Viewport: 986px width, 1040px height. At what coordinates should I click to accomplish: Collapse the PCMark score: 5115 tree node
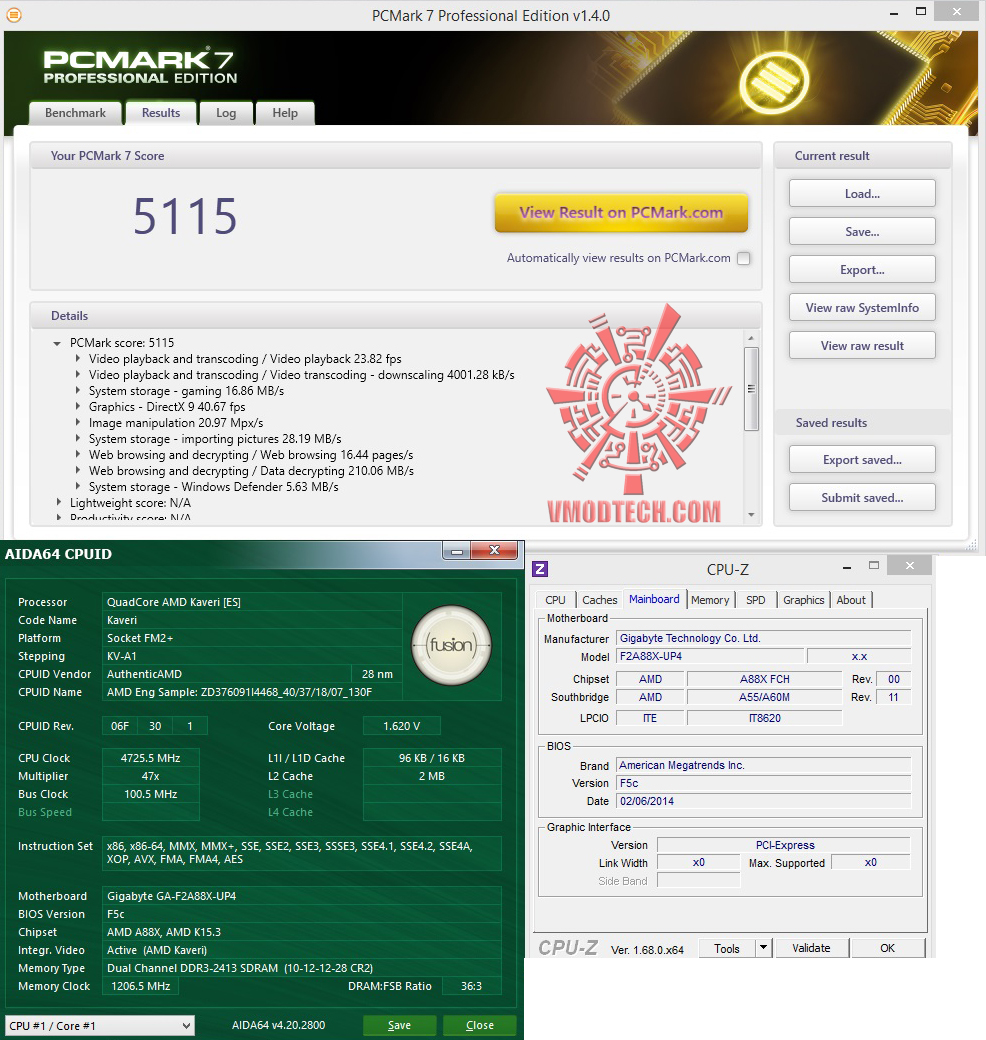click(57, 344)
